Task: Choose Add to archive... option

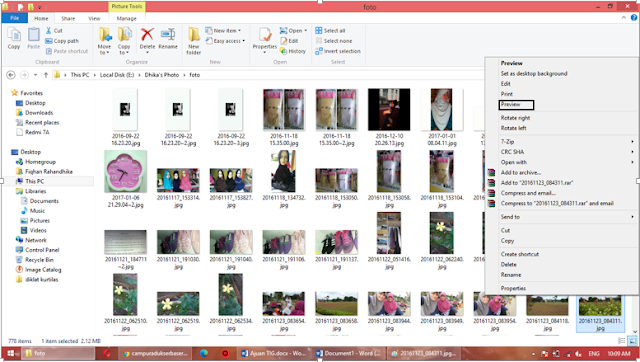Action: (521, 172)
